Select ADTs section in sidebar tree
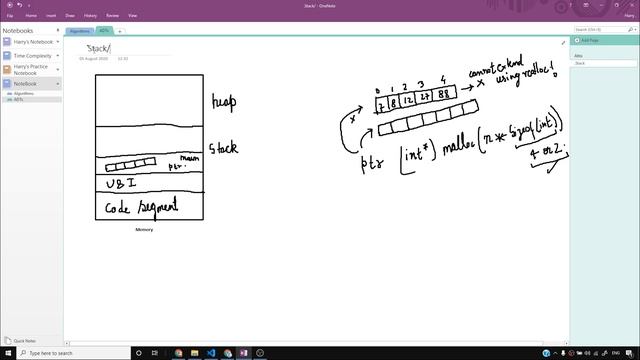Image resolution: width=640 pixels, height=360 pixels. tap(18, 99)
